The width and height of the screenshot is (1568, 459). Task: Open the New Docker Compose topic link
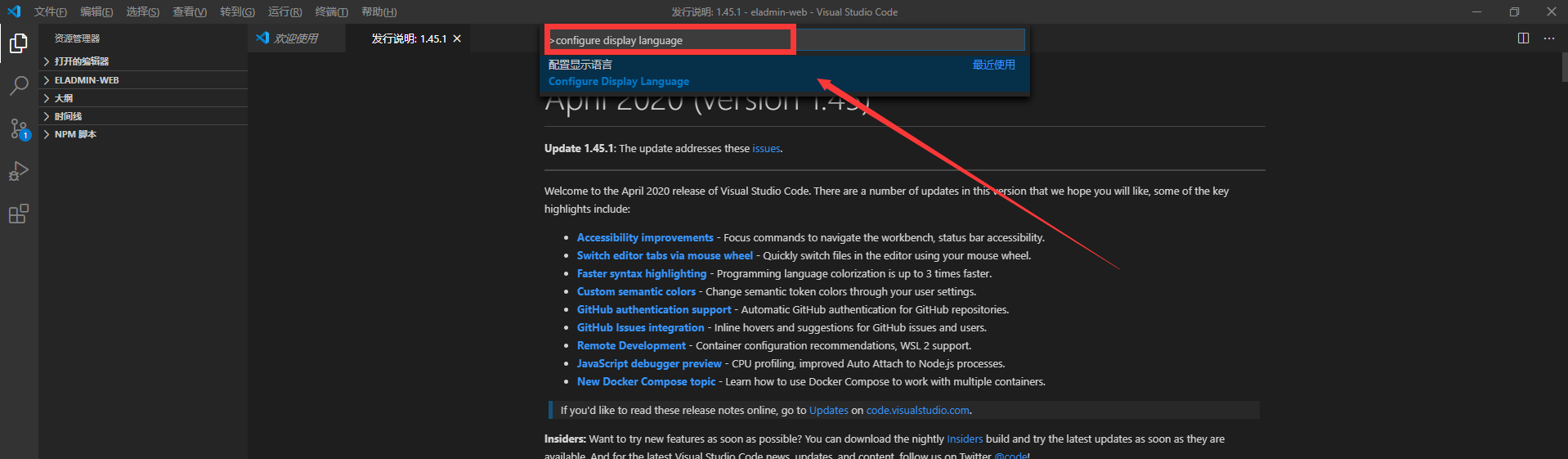(646, 382)
